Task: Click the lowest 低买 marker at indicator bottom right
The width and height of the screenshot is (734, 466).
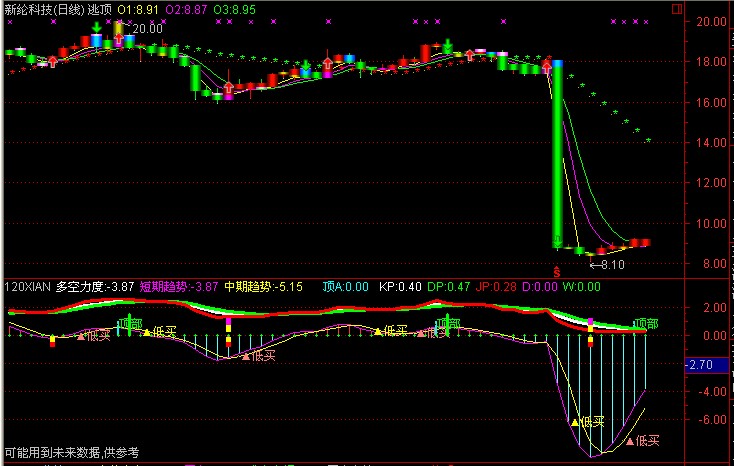Action: (x=643, y=440)
